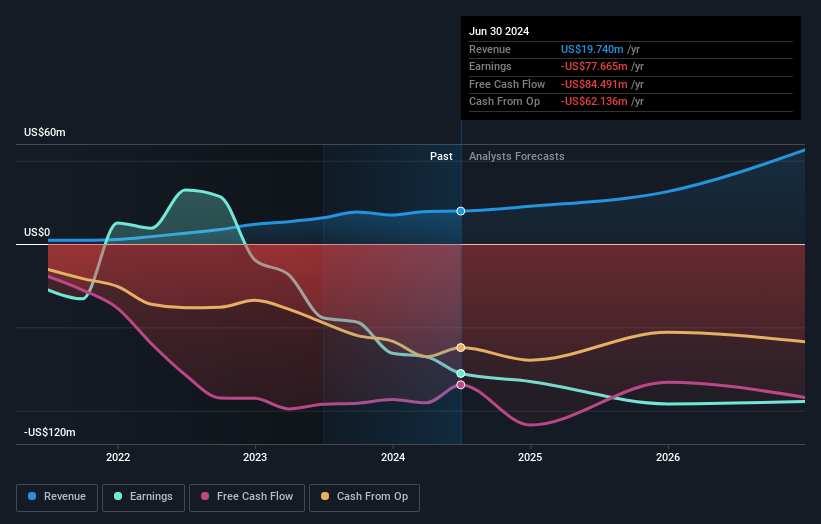
Task: Click the Cash From Op row label in tooltip
Action: (504, 102)
